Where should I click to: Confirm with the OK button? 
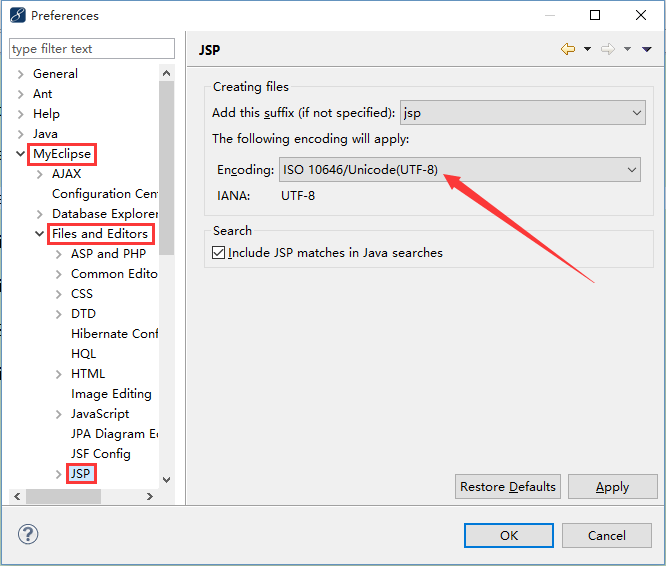(x=509, y=535)
